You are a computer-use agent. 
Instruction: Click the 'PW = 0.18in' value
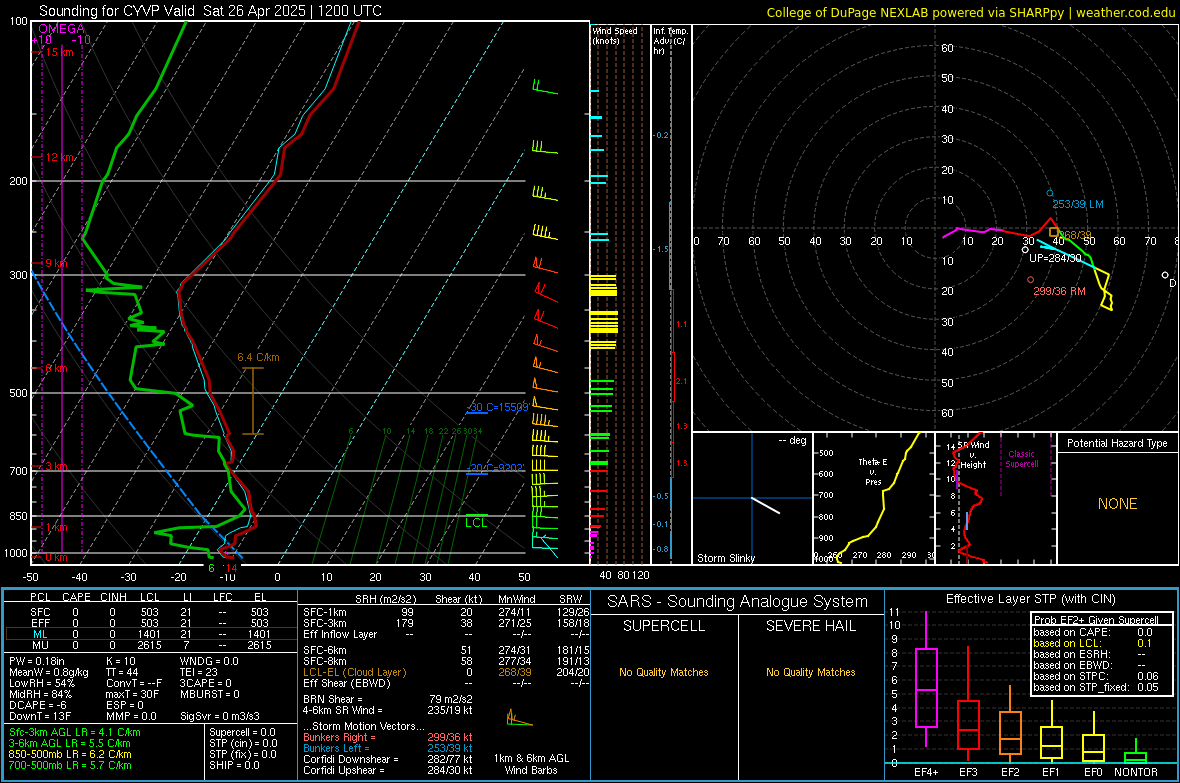[x=38, y=661]
